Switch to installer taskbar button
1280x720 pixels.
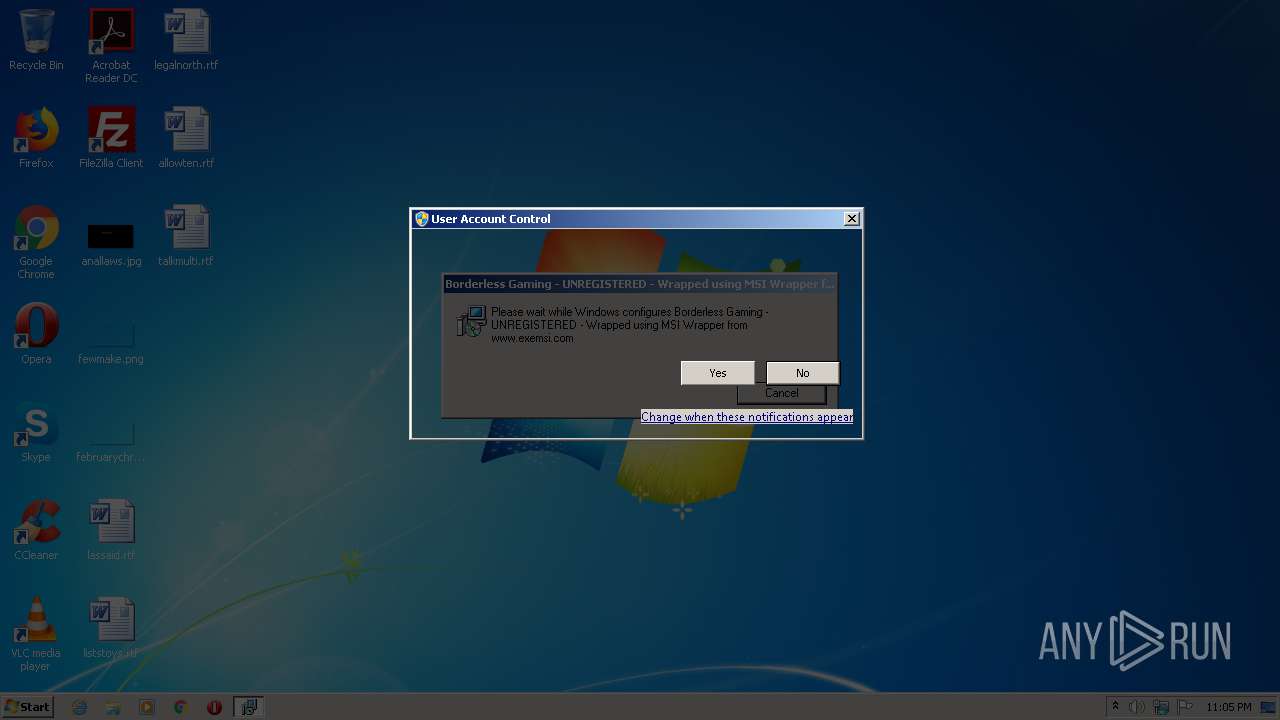coord(248,707)
